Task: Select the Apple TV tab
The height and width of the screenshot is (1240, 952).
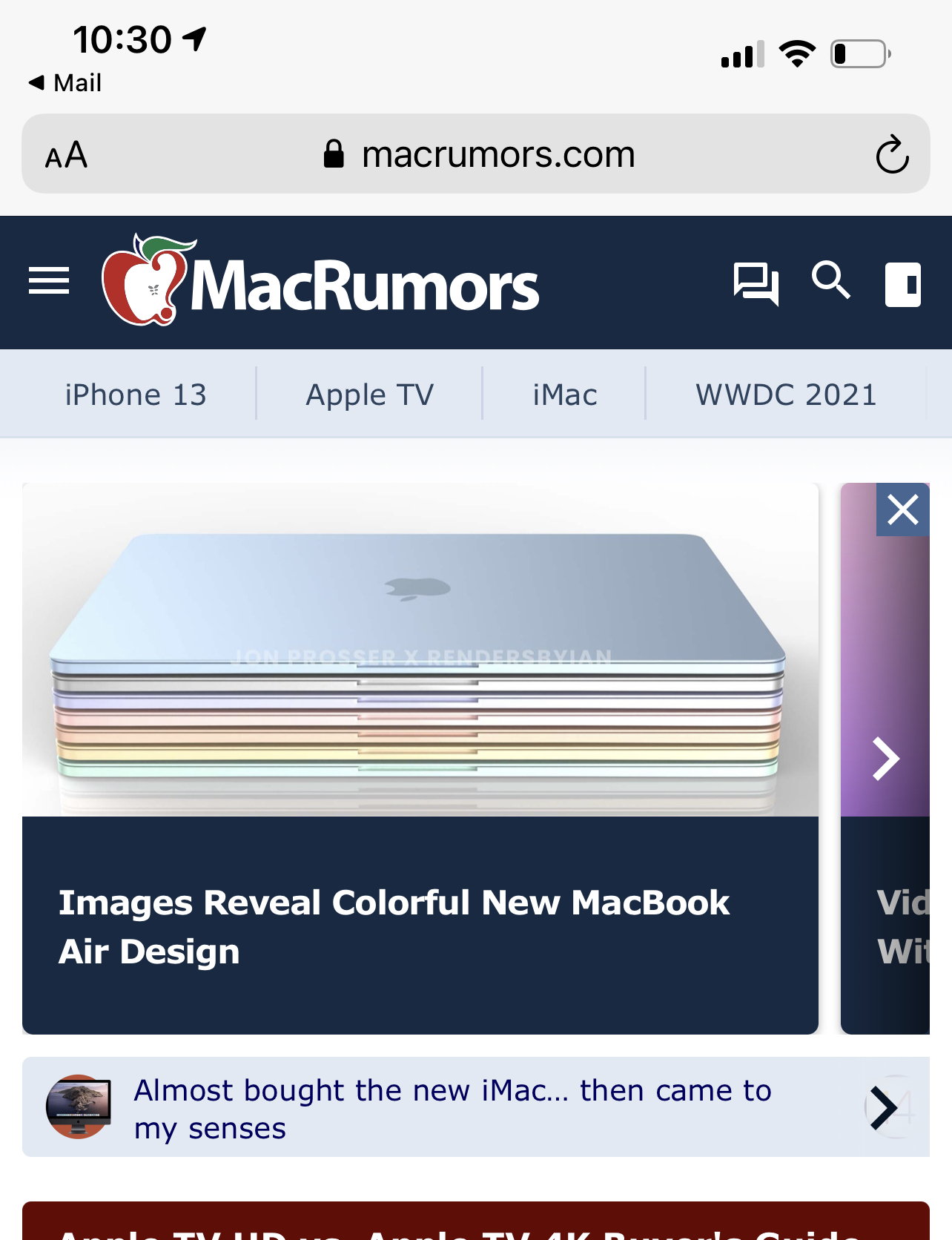Action: (x=369, y=395)
